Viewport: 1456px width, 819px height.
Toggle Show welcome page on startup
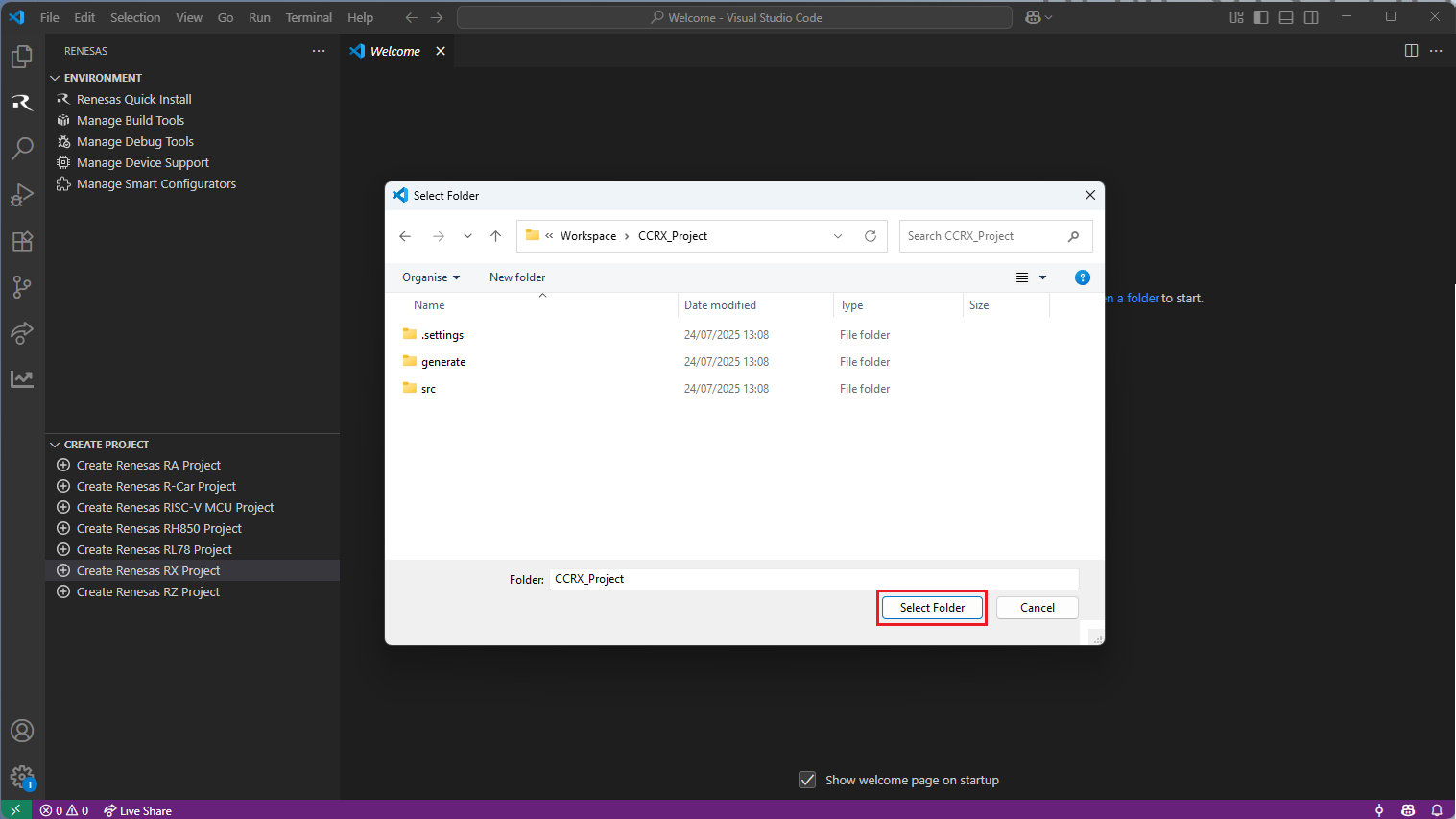(x=807, y=780)
